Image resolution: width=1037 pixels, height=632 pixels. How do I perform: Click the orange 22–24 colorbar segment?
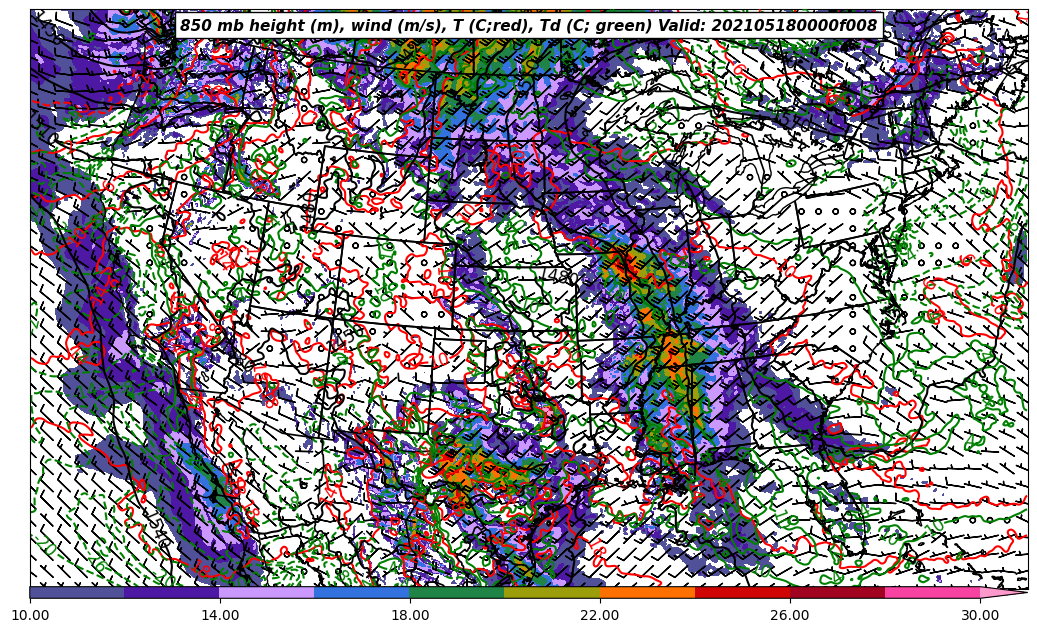[647, 592]
